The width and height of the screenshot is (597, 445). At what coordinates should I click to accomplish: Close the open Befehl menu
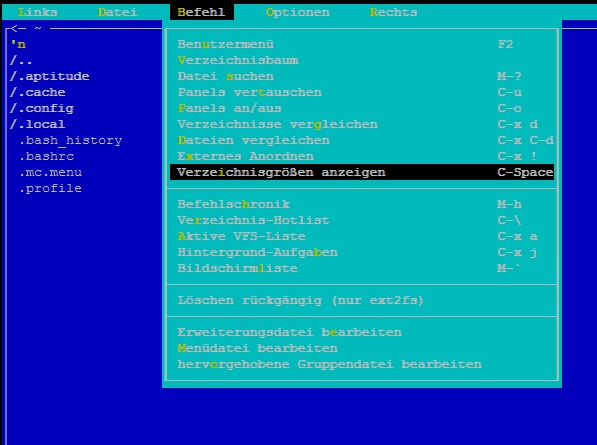(x=201, y=12)
